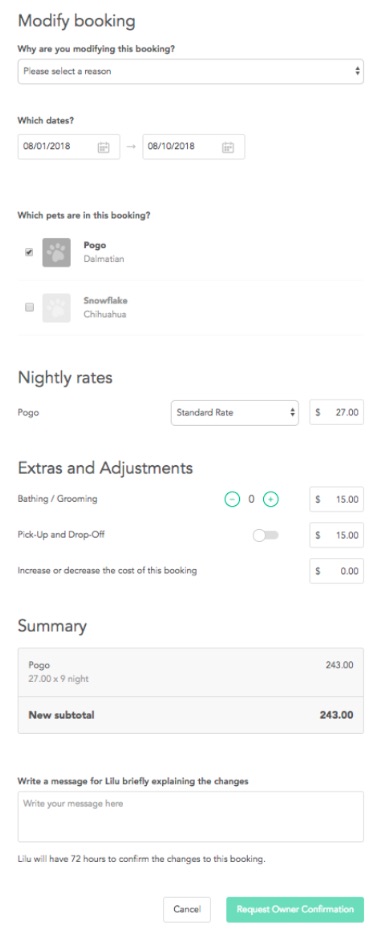Focus the start date field 08/01/2018
Image resolution: width=378 pixels, height=933 pixels.
[69, 146]
